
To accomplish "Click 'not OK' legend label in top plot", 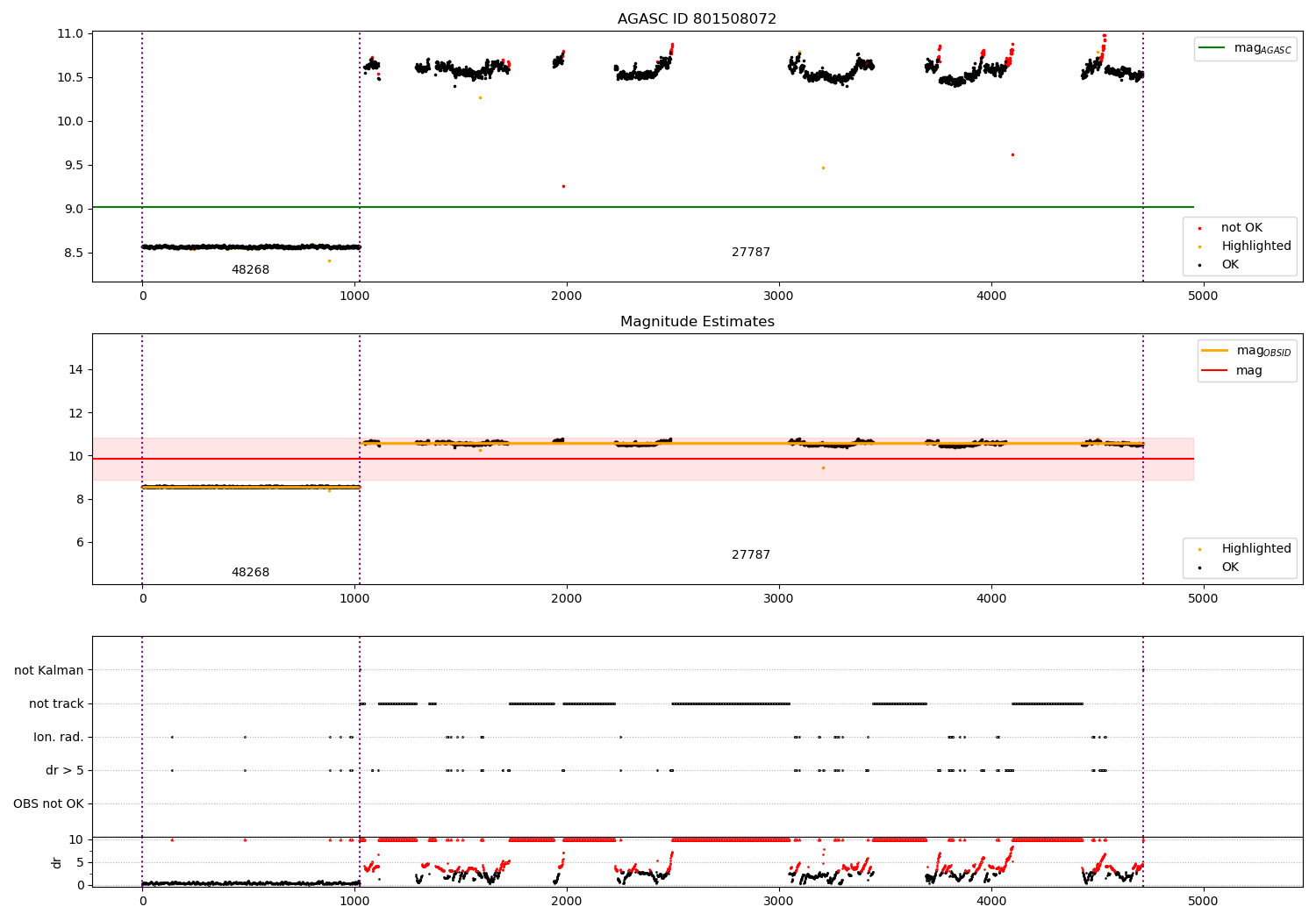I will click(1241, 228).
